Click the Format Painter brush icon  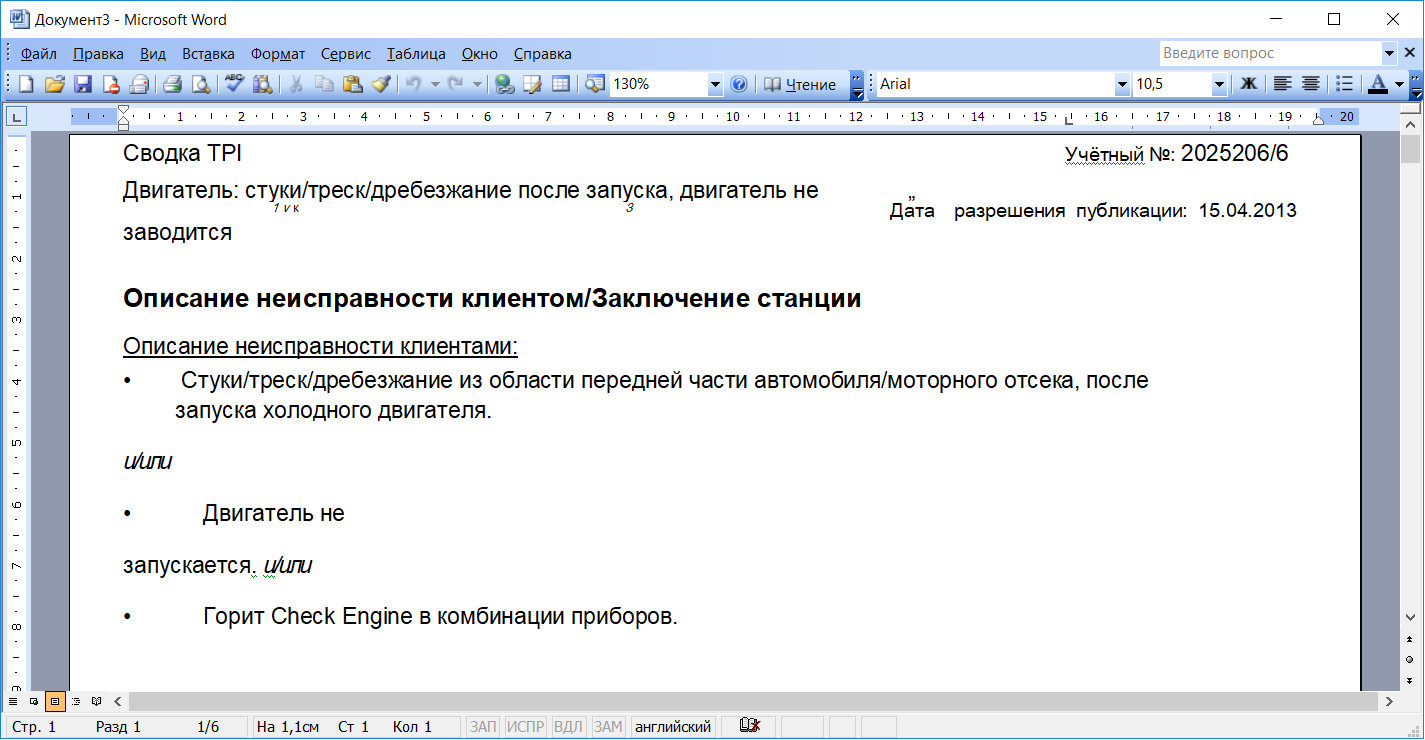click(380, 85)
